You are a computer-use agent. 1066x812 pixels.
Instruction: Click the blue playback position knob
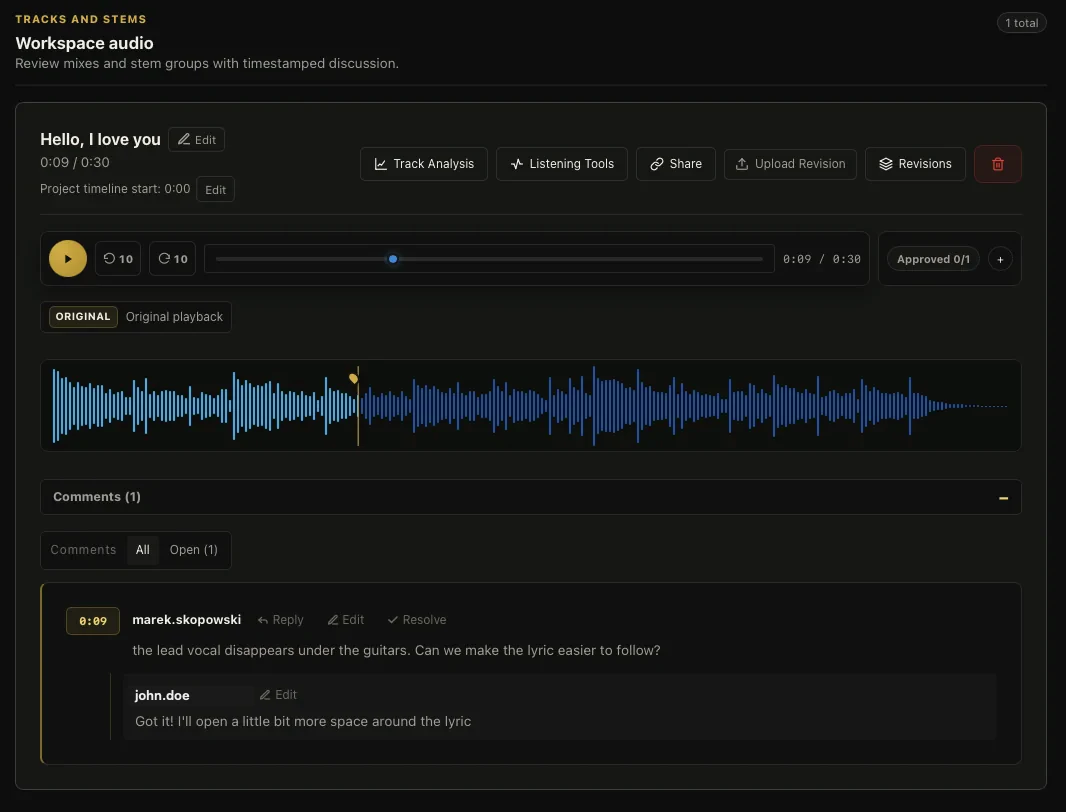tap(393, 259)
